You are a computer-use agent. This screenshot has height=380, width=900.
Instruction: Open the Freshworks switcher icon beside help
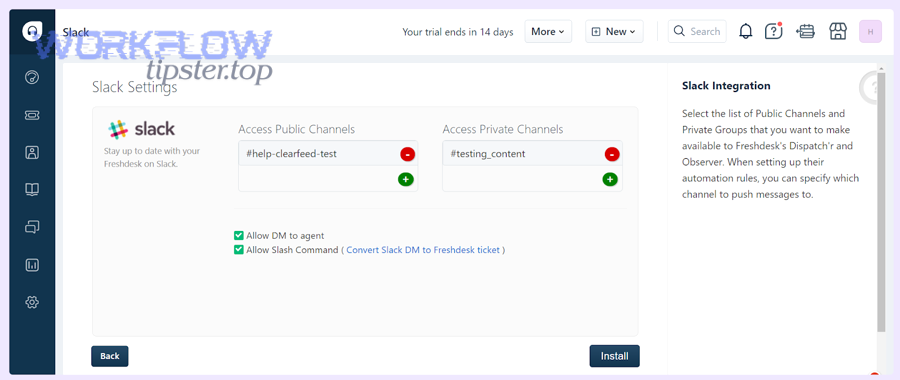pos(806,32)
